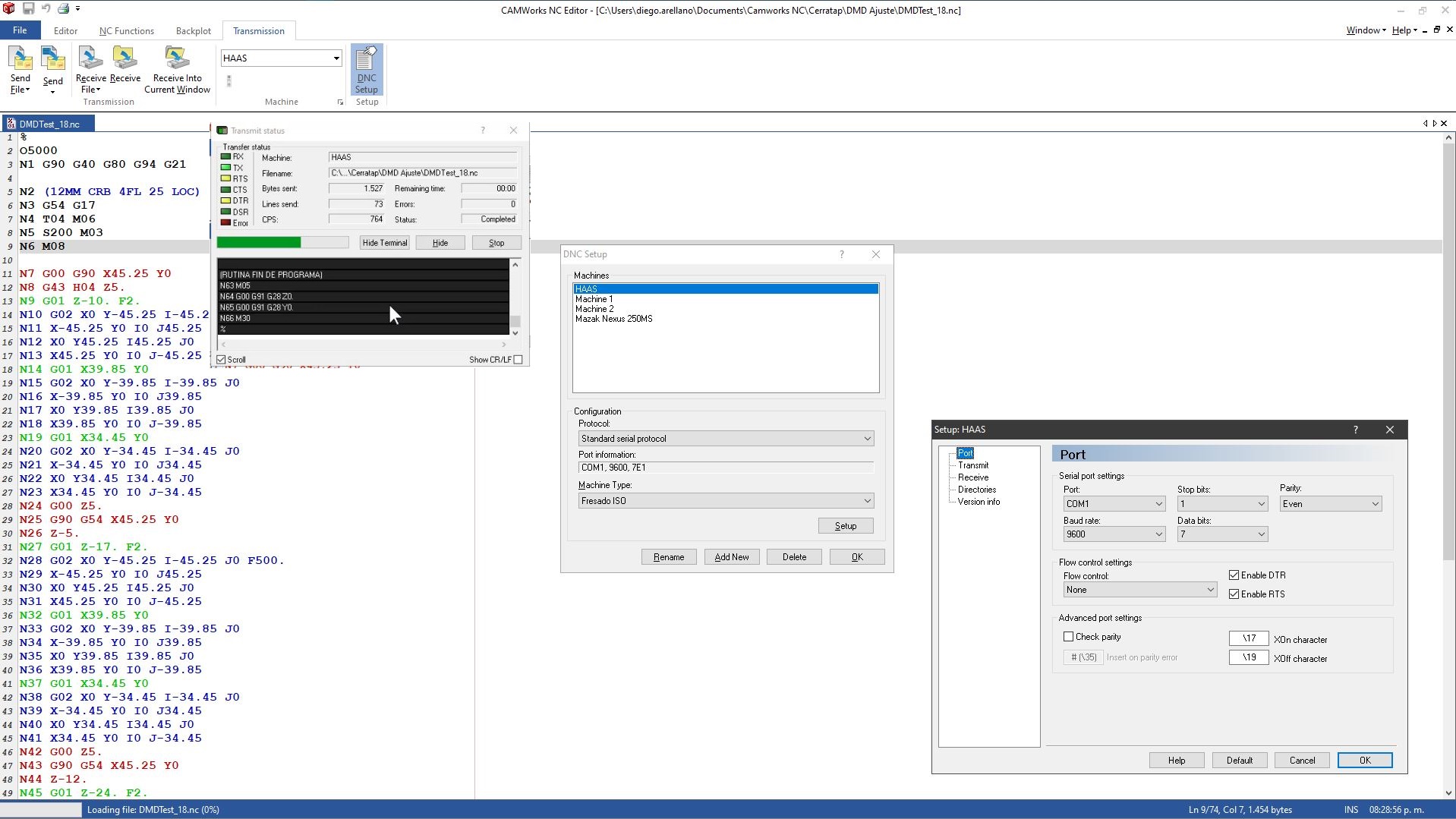The width and height of the screenshot is (1456, 819).
Task: Select Transmit in the setup tree
Action: coord(973,465)
